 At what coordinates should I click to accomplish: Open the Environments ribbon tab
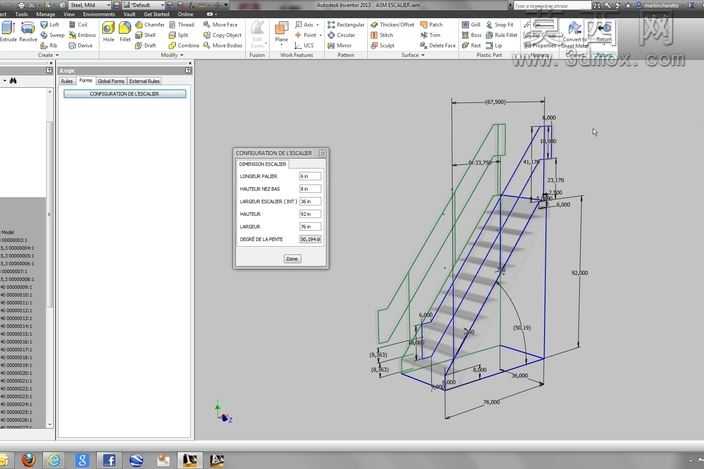pyautogui.click(x=99, y=14)
